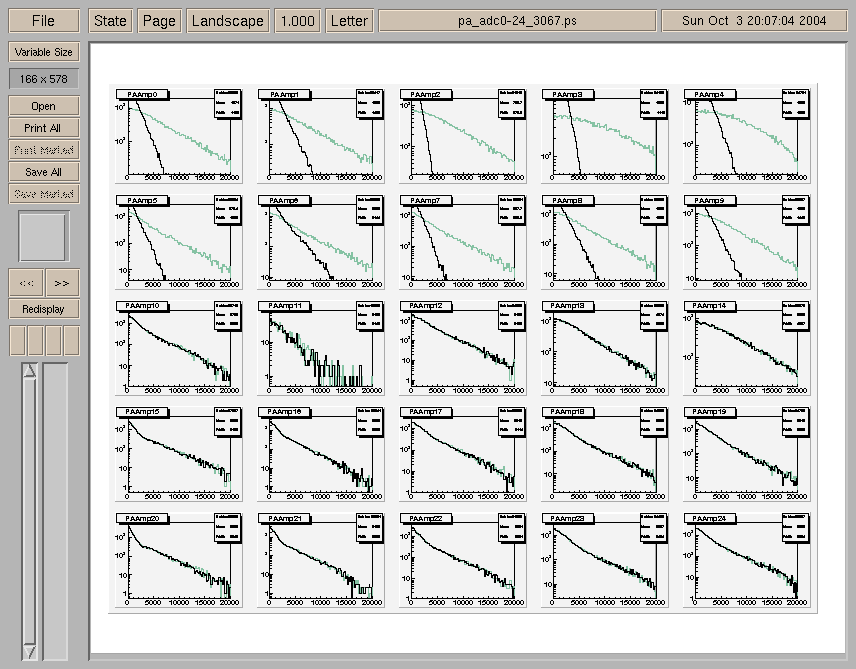This screenshot has width=856, height=669.
Task: Click the PAAmp15 histogram plot
Action: coord(179,453)
